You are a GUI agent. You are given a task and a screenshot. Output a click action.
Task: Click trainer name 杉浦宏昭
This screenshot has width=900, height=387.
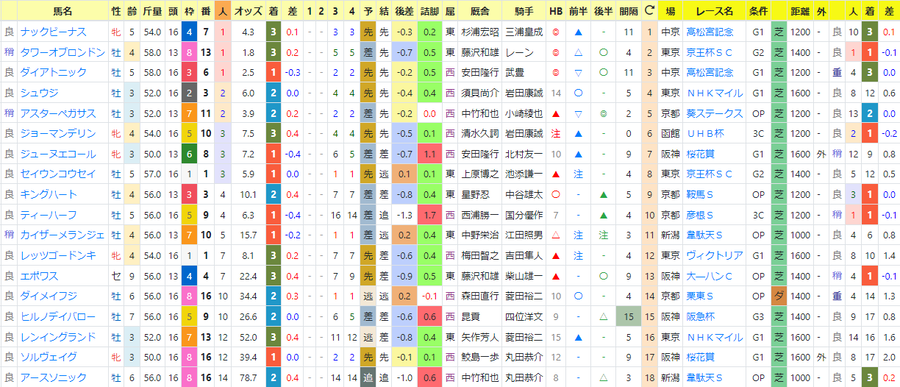pos(479,32)
